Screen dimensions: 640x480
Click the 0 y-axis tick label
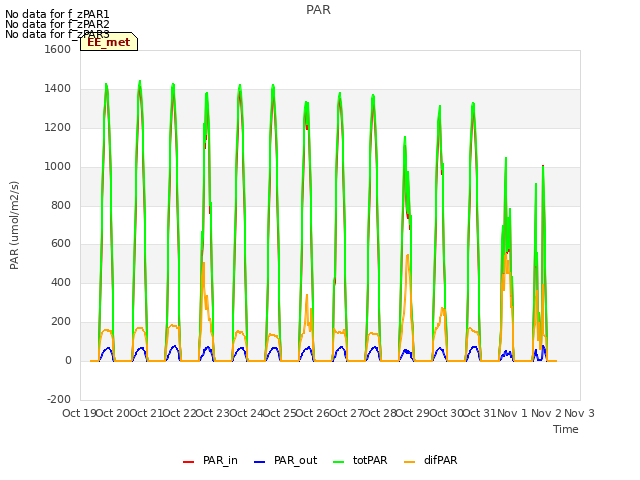tap(68, 360)
